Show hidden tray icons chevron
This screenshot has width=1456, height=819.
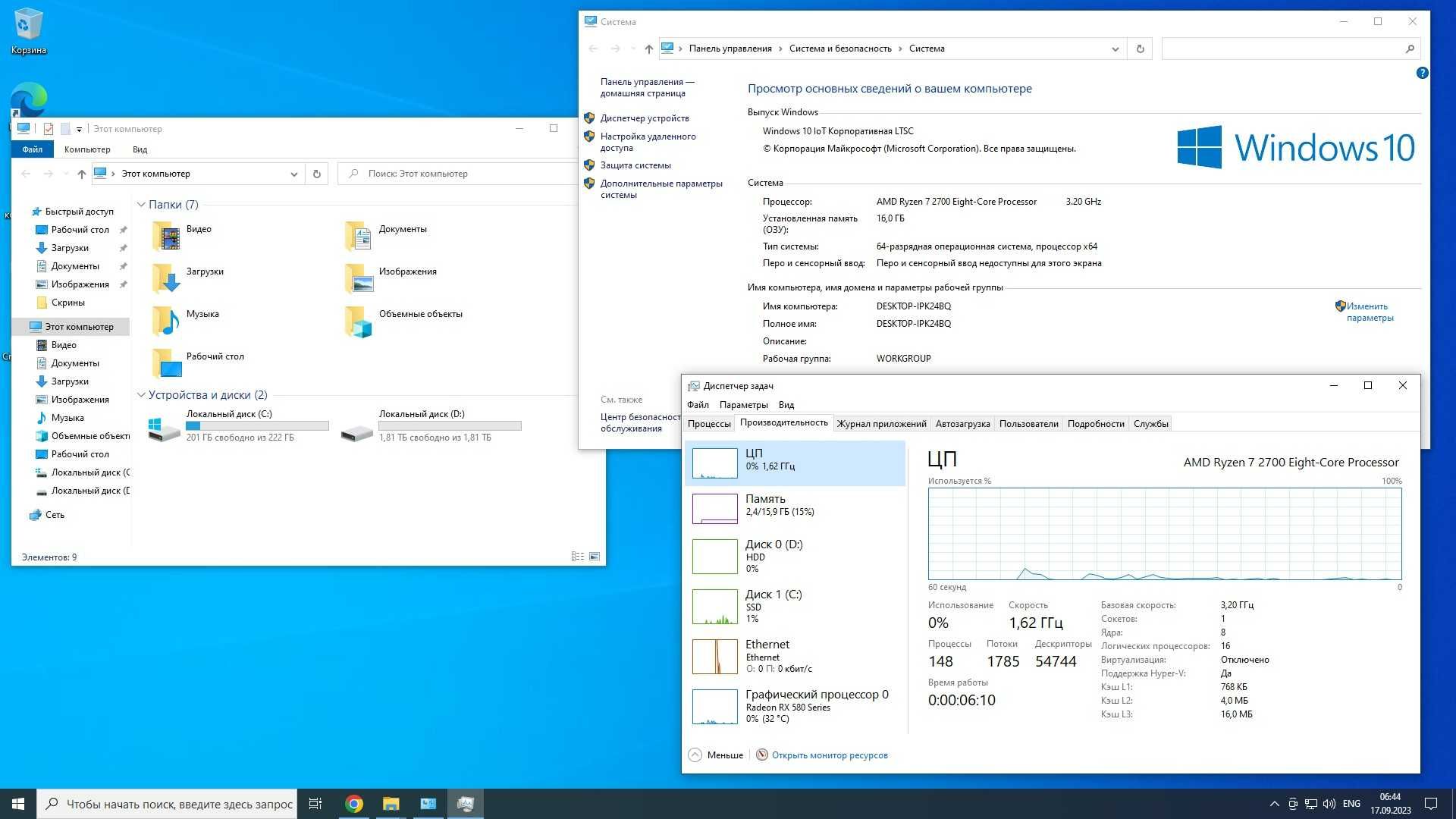1274,804
